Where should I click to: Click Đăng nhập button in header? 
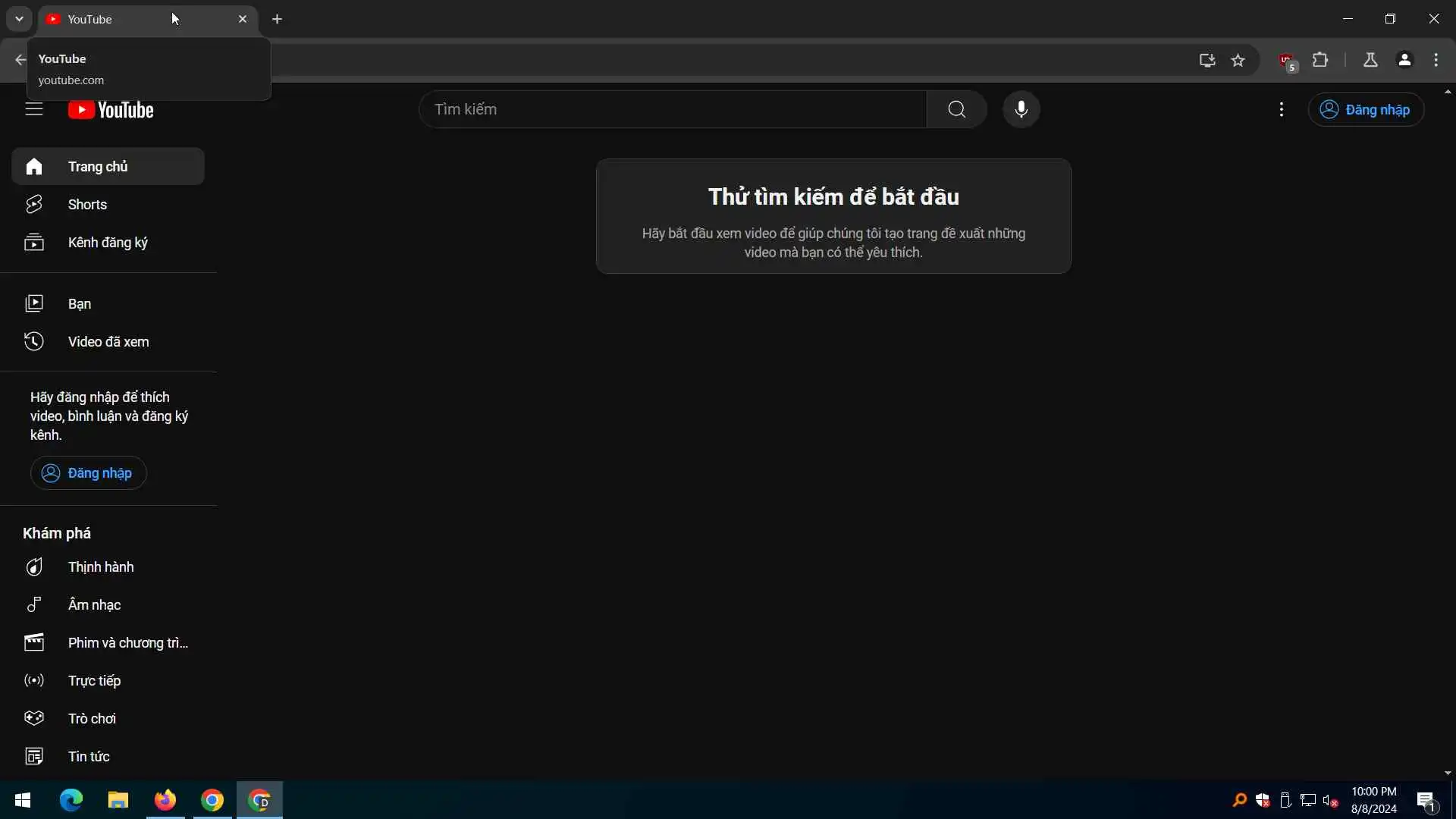1365,110
